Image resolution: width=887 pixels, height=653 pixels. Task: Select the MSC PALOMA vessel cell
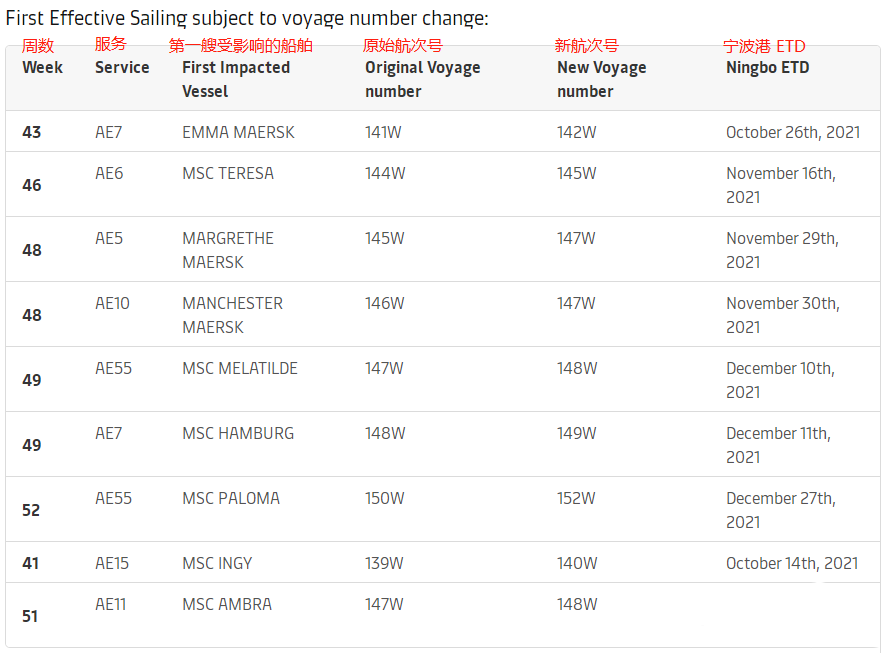(x=231, y=499)
